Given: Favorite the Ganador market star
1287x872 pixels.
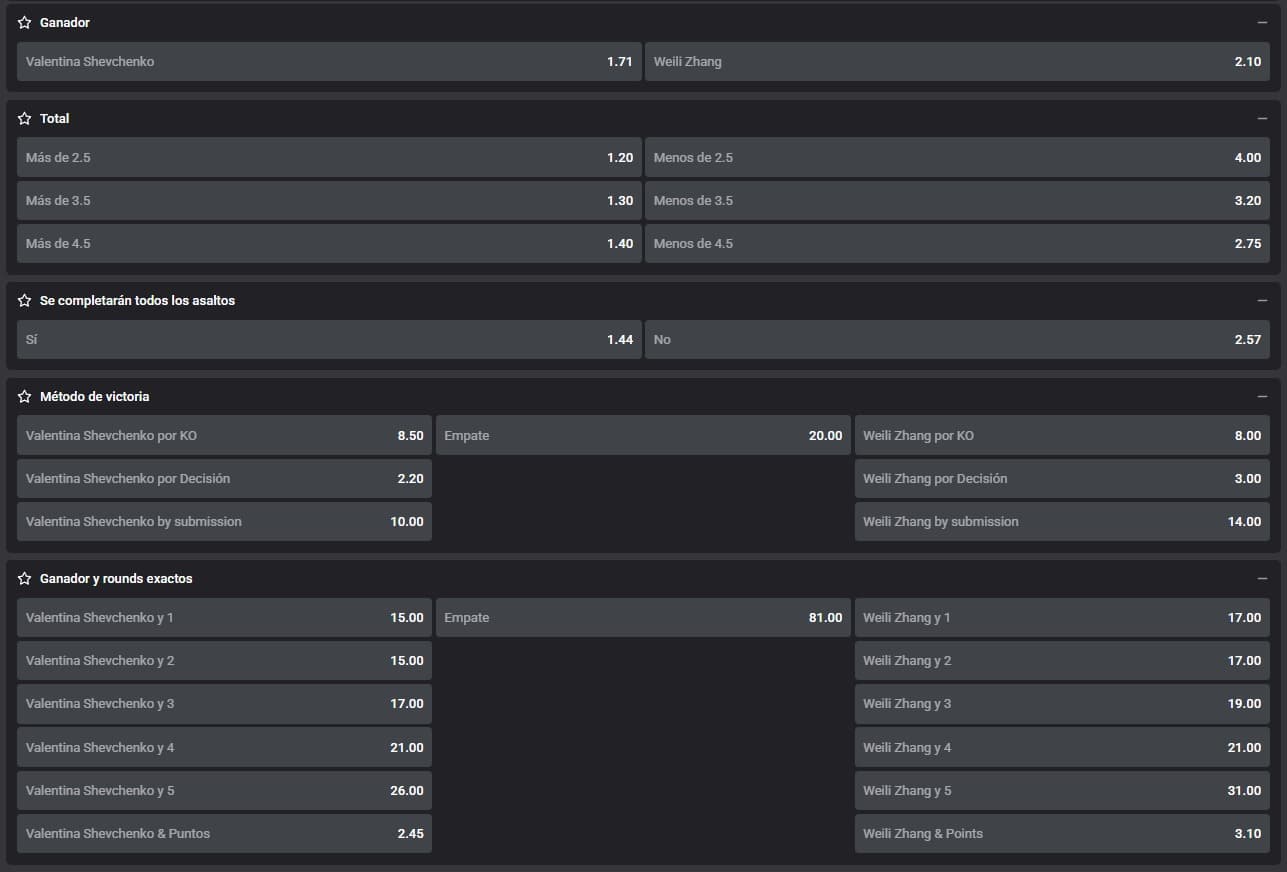Looking at the screenshot, I should coord(24,22).
